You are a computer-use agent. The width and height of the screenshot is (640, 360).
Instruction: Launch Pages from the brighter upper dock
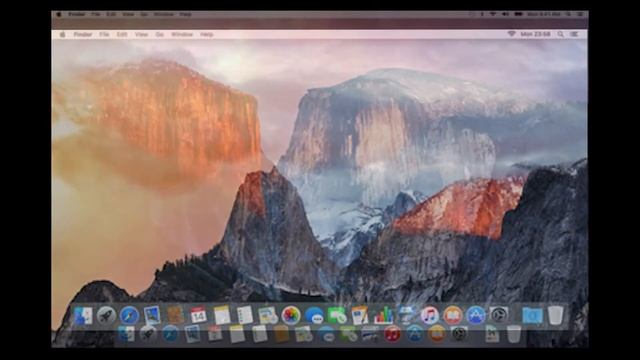pyautogui.click(x=360, y=316)
